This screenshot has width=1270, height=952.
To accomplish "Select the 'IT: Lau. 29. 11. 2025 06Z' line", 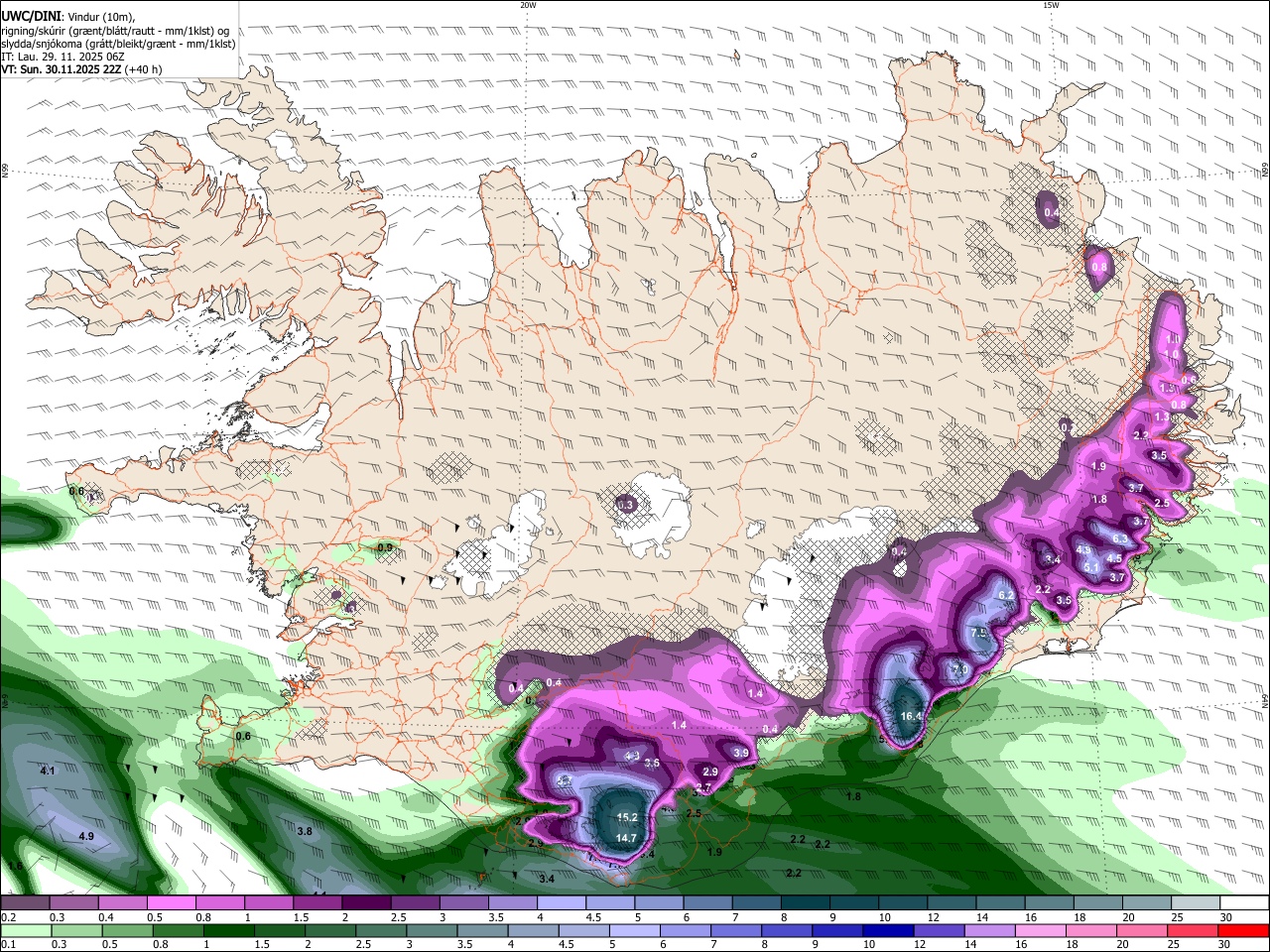I will [x=63, y=57].
